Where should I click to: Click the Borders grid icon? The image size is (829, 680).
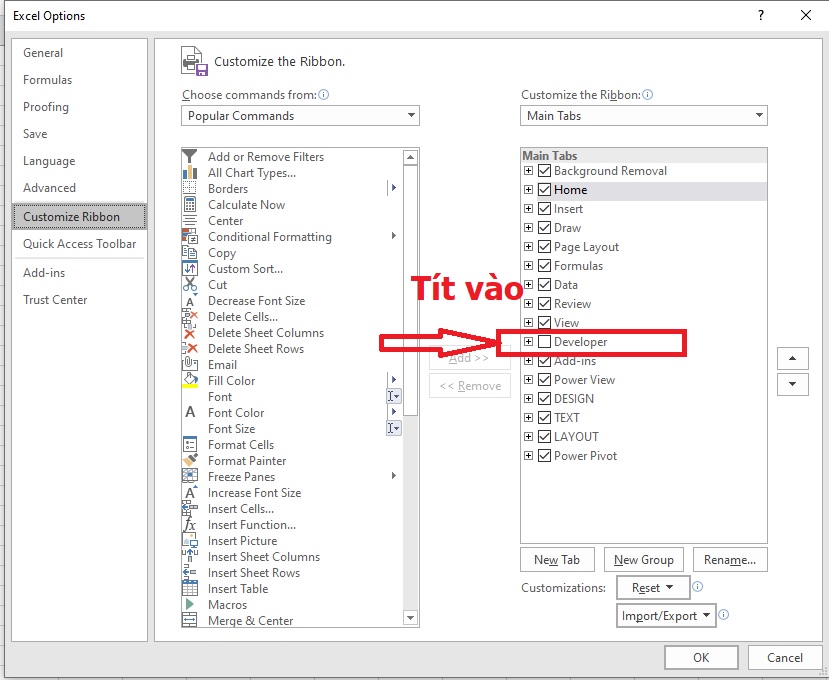190,188
